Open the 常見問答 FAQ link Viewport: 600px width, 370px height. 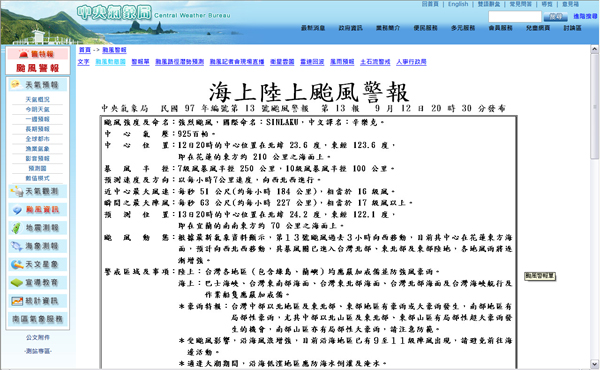(x=520, y=4)
